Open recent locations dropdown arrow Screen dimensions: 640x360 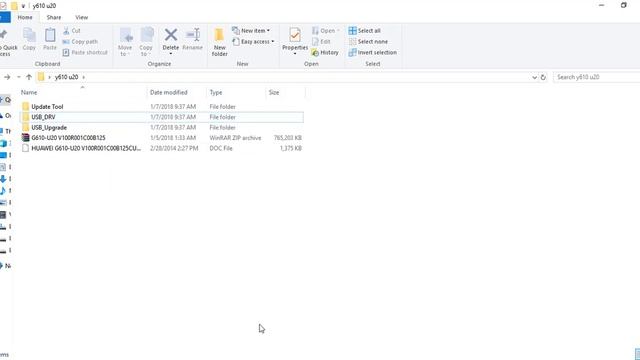pyautogui.click(x=18, y=77)
